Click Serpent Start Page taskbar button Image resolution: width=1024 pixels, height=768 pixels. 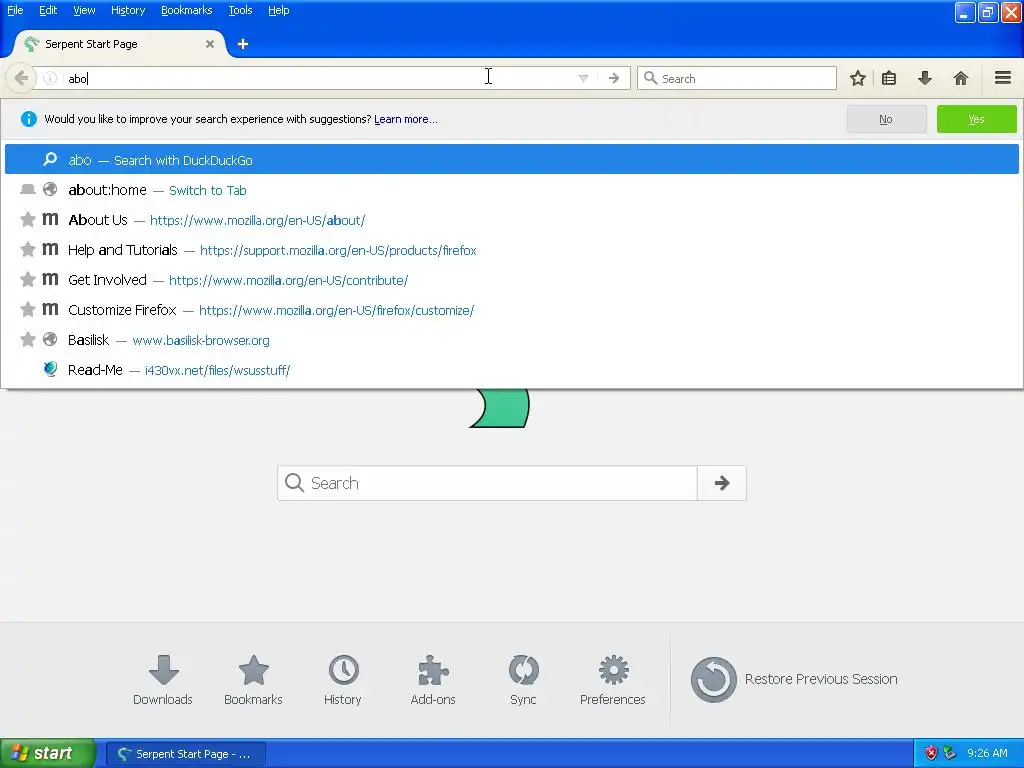(185, 754)
